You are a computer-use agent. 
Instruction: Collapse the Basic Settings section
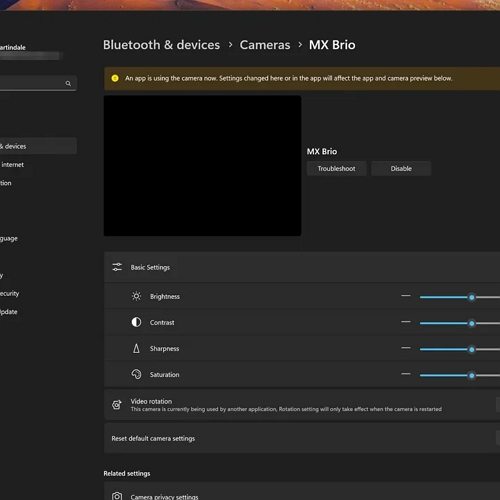point(302,267)
